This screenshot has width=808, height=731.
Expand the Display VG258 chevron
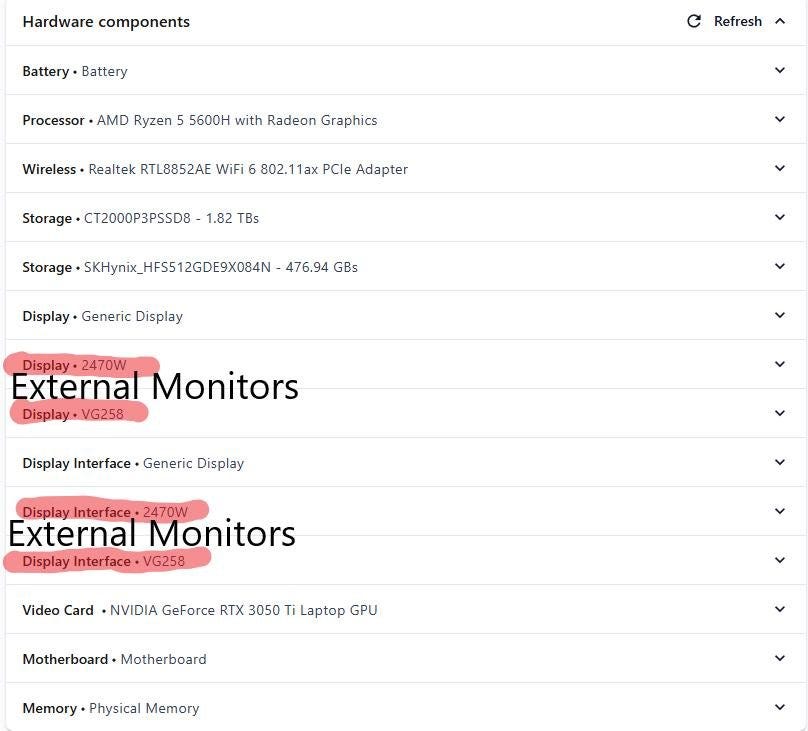pos(780,414)
